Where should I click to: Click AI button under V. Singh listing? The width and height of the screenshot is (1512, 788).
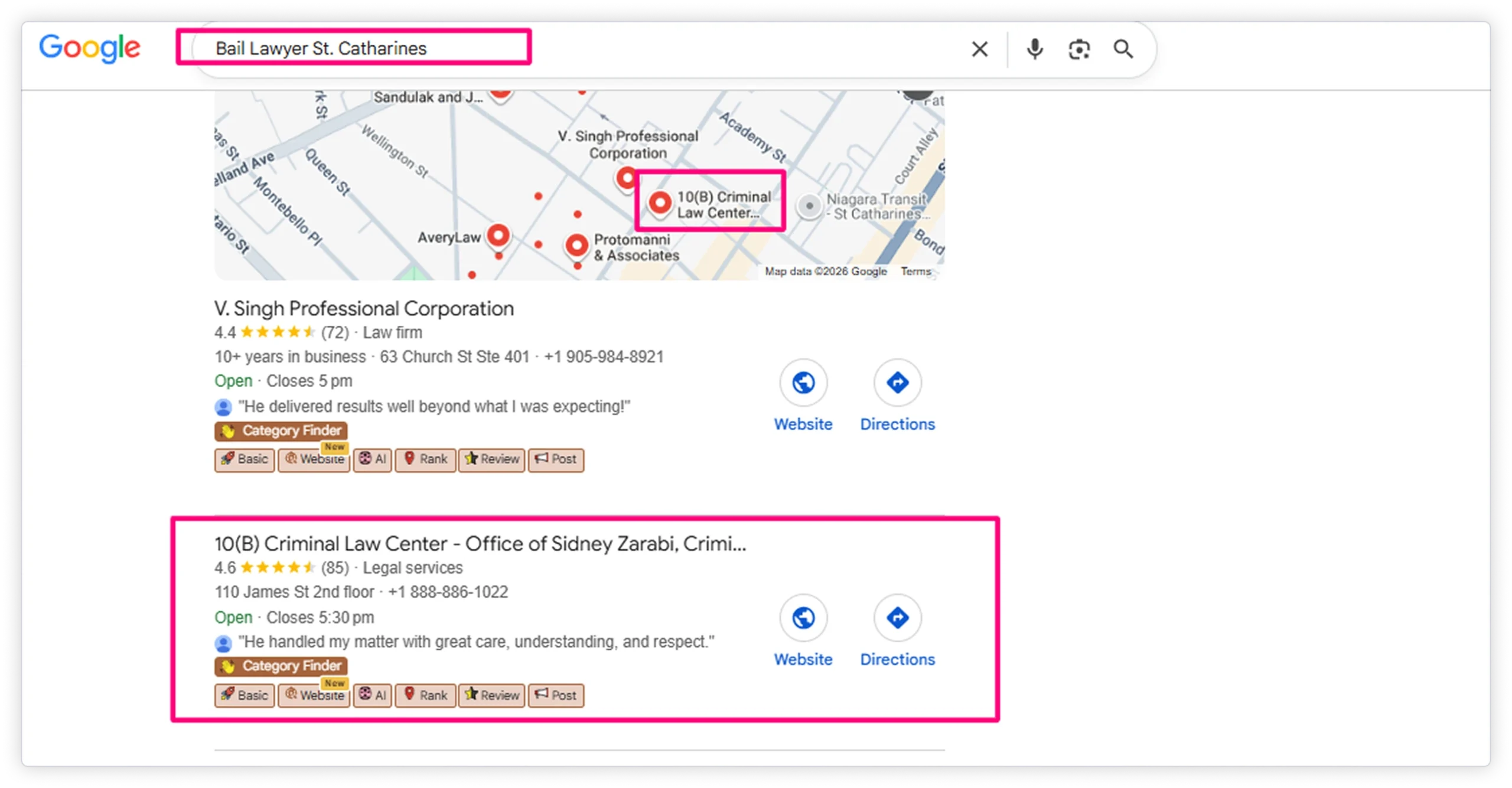(x=372, y=459)
